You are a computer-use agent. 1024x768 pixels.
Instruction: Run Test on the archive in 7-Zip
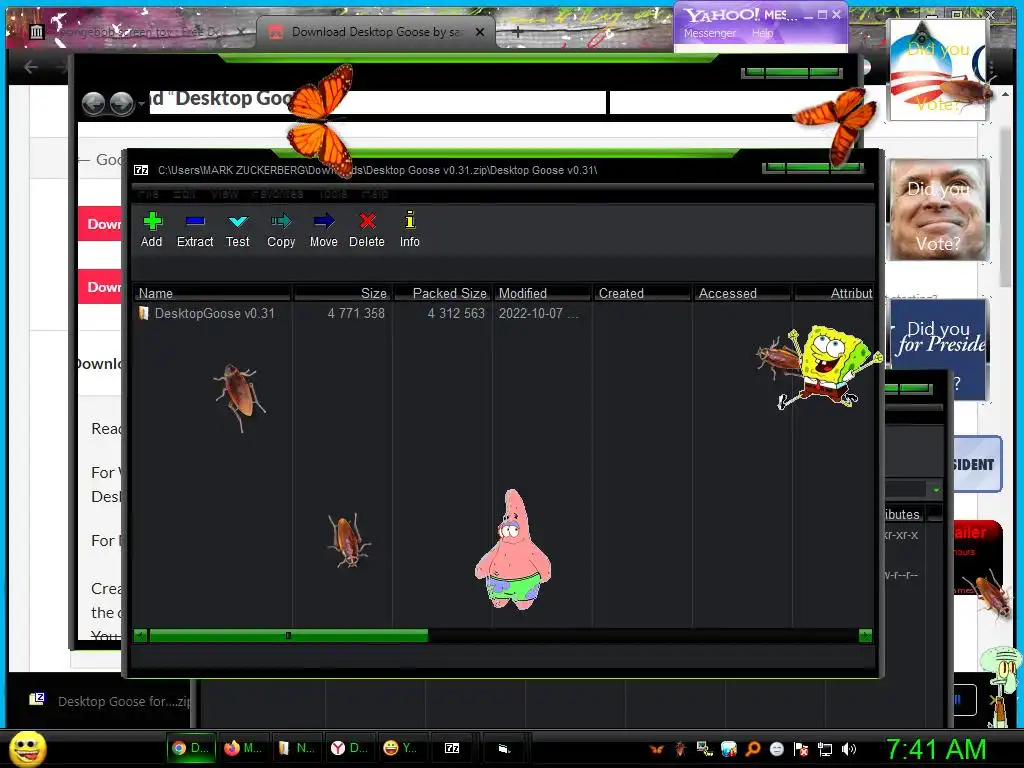coord(238,230)
